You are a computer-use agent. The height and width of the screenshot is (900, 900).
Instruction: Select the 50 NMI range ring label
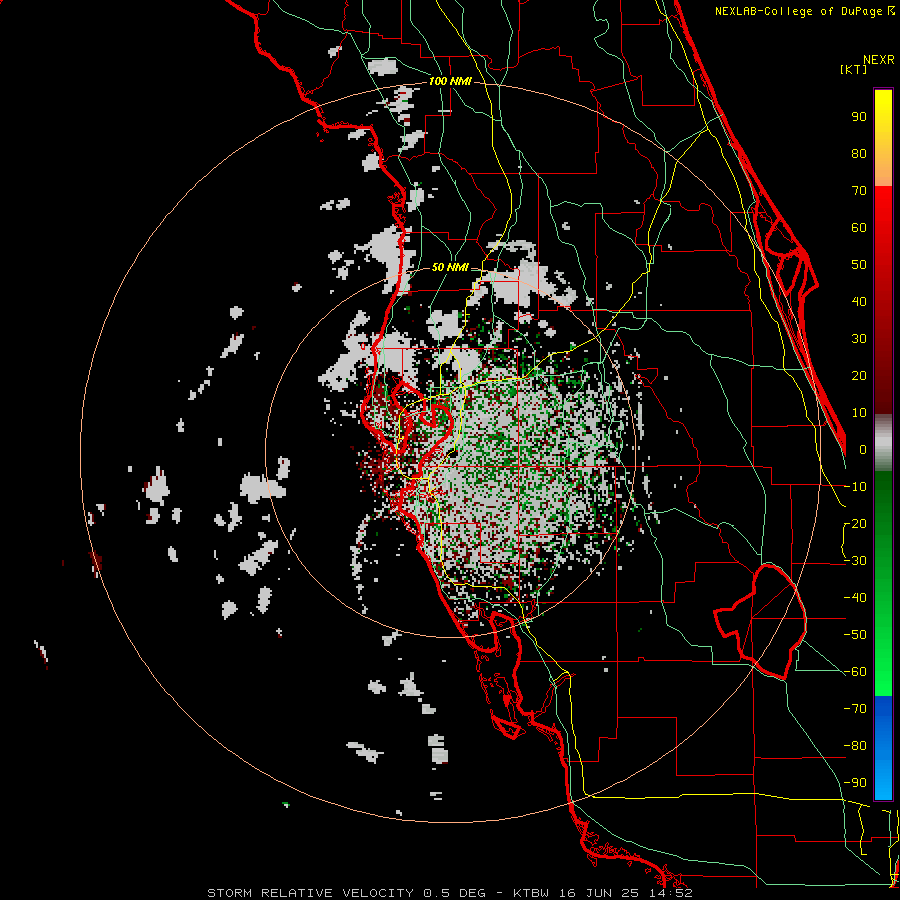pos(450,267)
